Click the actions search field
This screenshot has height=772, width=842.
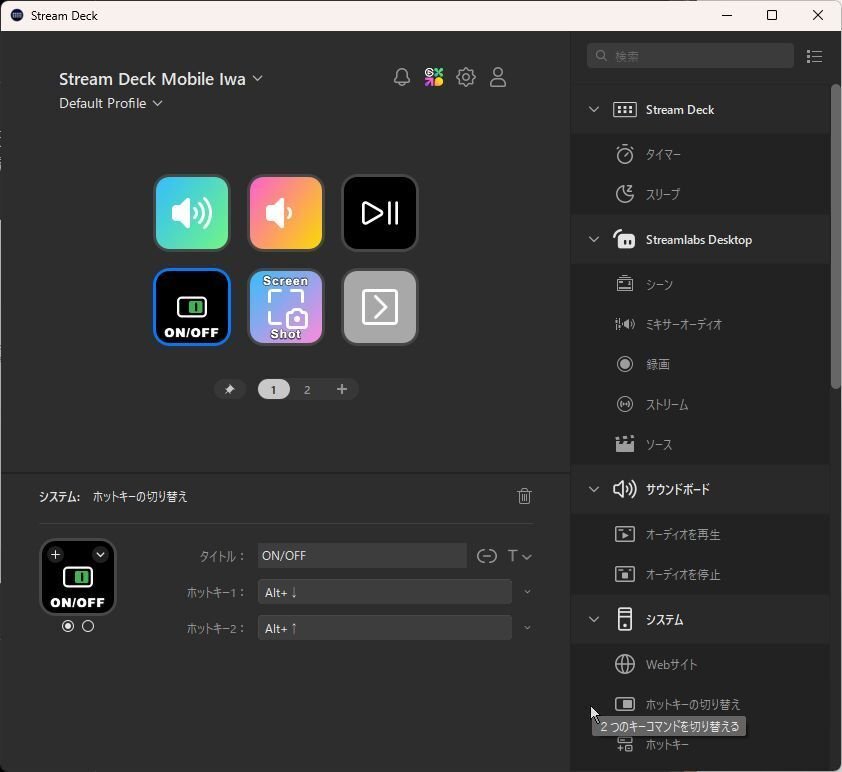tap(690, 56)
